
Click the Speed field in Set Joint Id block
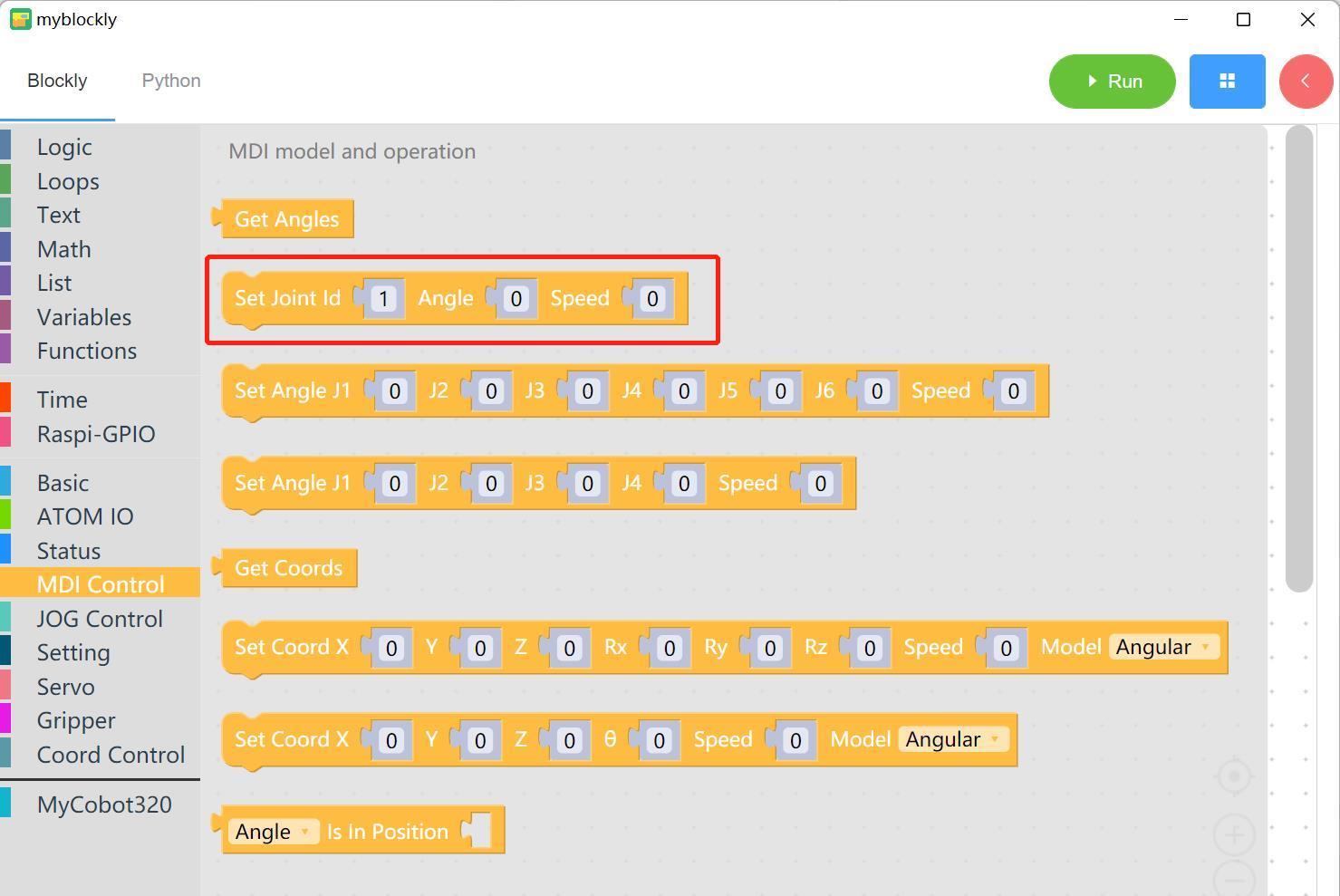652,299
